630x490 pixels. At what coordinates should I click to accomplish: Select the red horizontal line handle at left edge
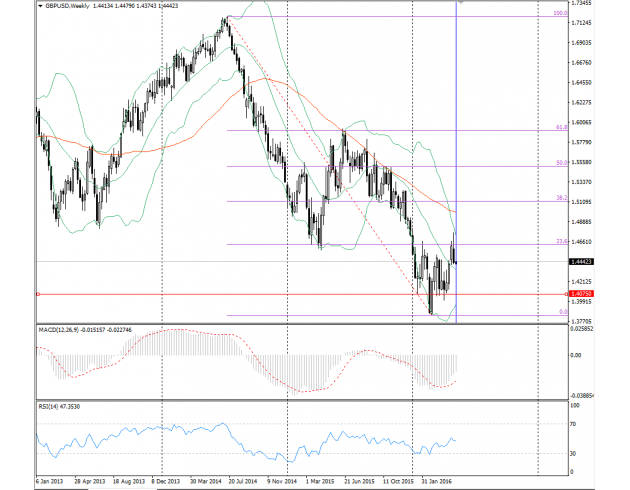point(37,294)
